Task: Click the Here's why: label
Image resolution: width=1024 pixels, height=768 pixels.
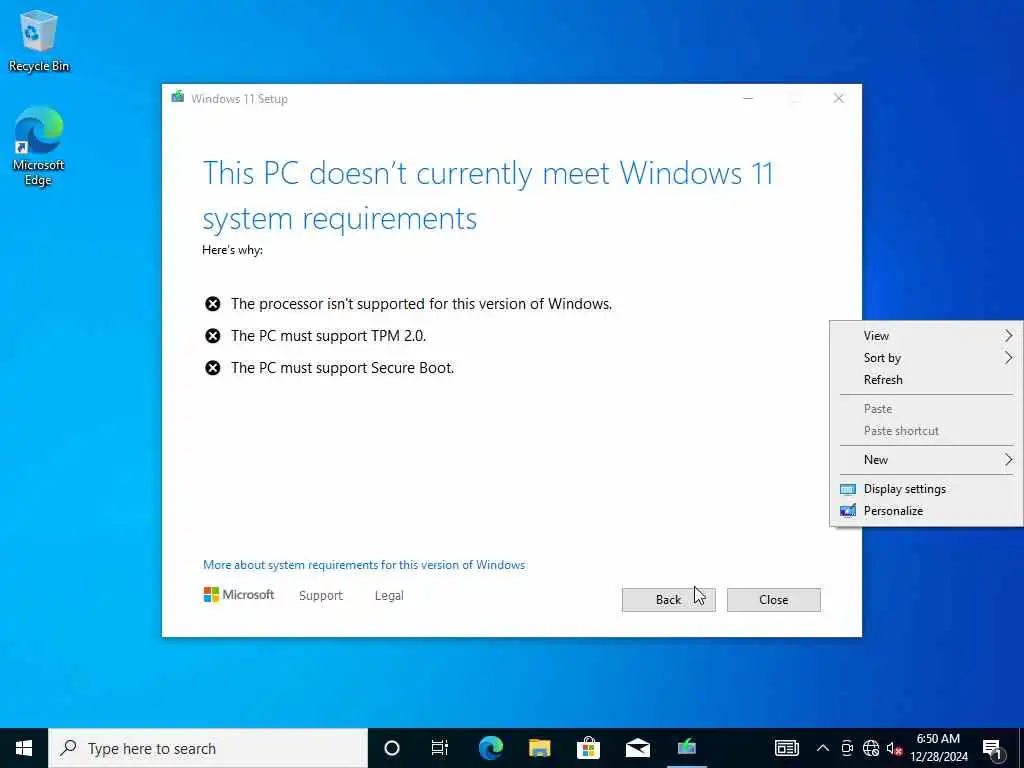Action: click(x=232, y=250)
